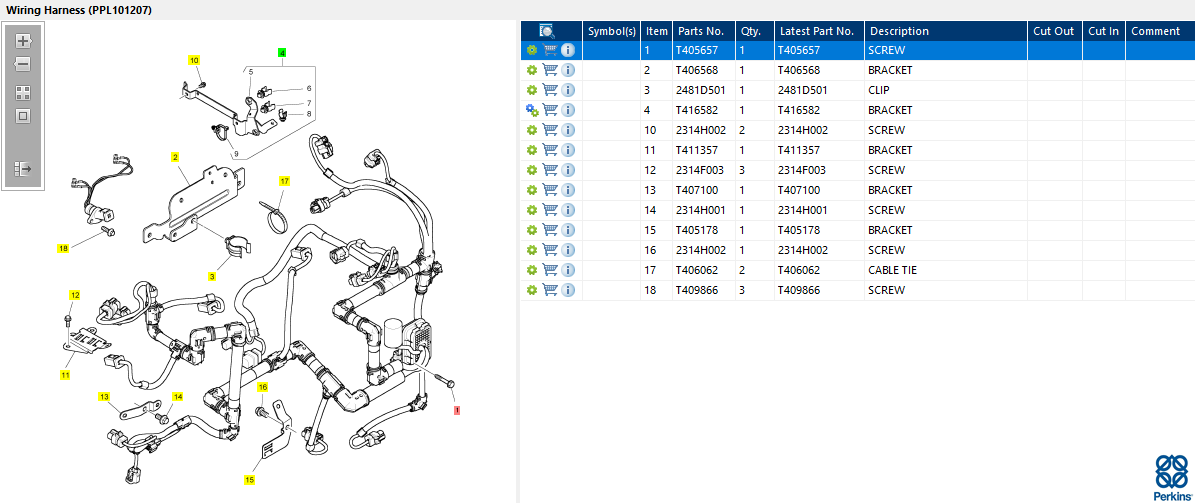This screenshot has height=503, width=1195.
Task: Add T416582 BRACKET to cart
Action: [549, 110]
